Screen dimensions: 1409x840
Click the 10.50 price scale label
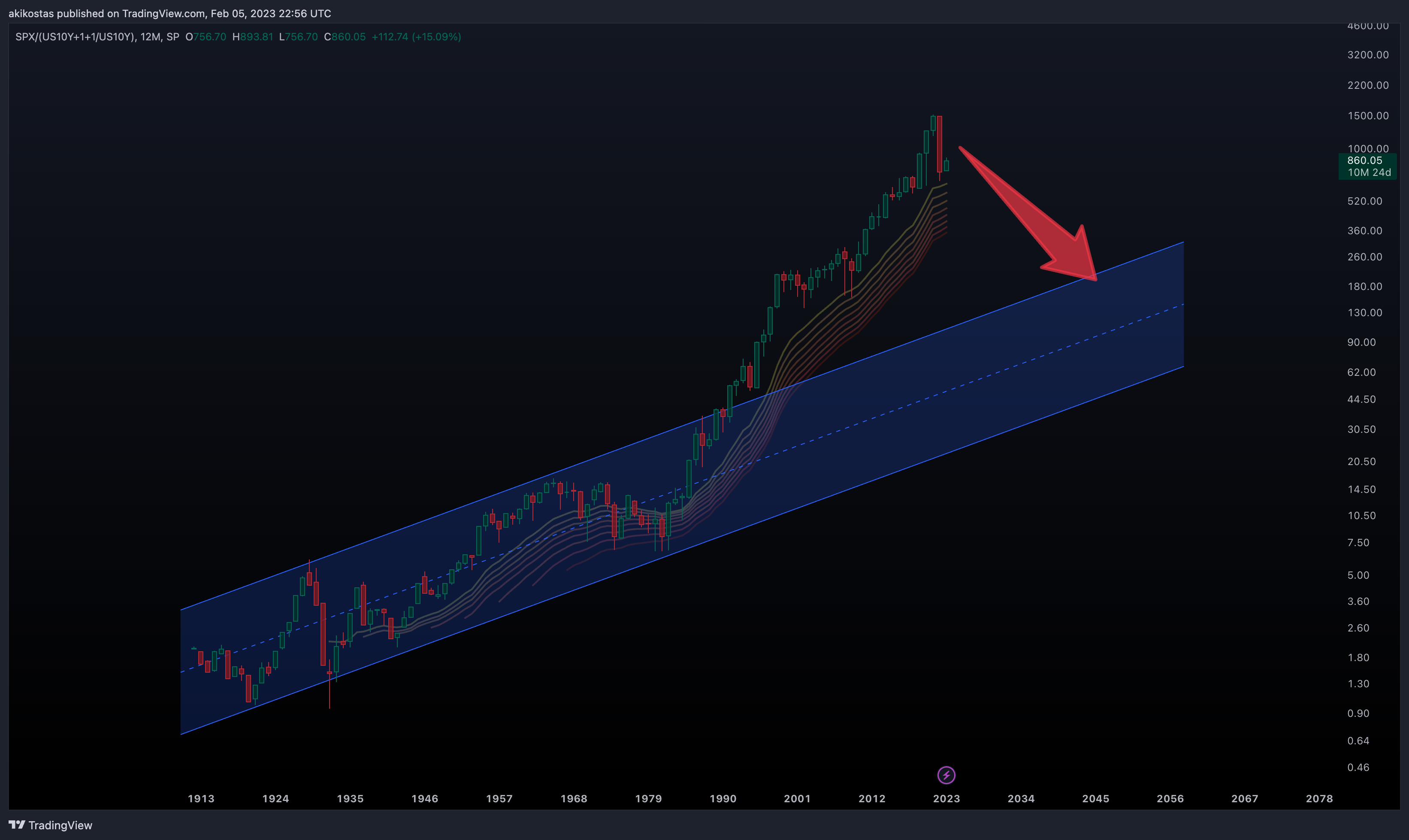(x=1361, y=516)
